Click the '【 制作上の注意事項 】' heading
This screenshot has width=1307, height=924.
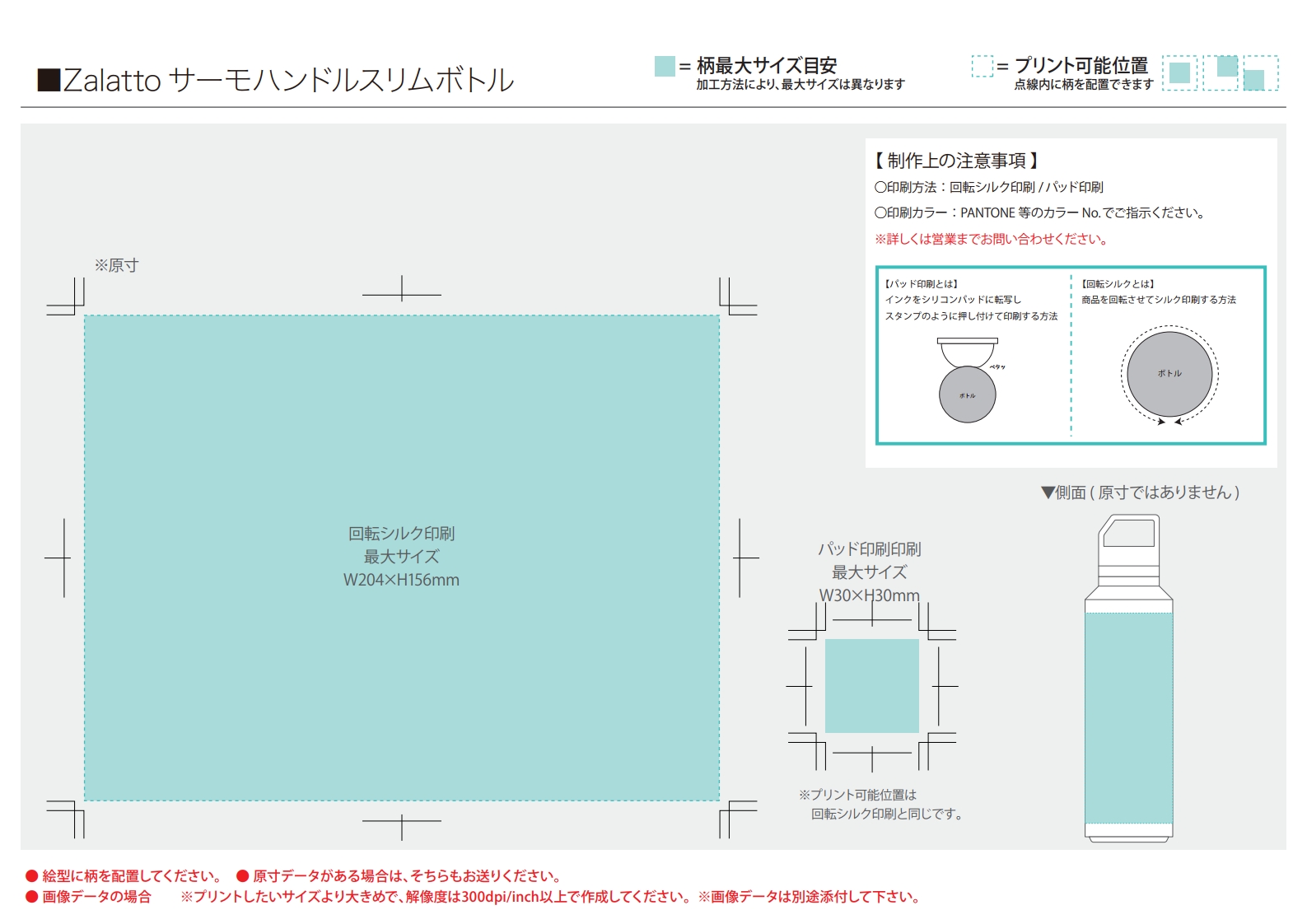point(956,161)
